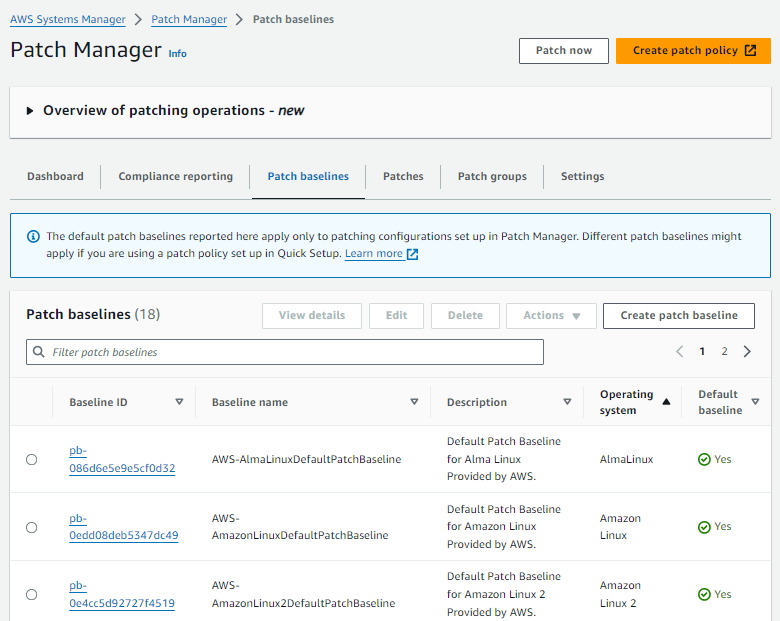Click the external link icon after Learn more
Viewport: 780px width, 621px height.
[412, 254]
